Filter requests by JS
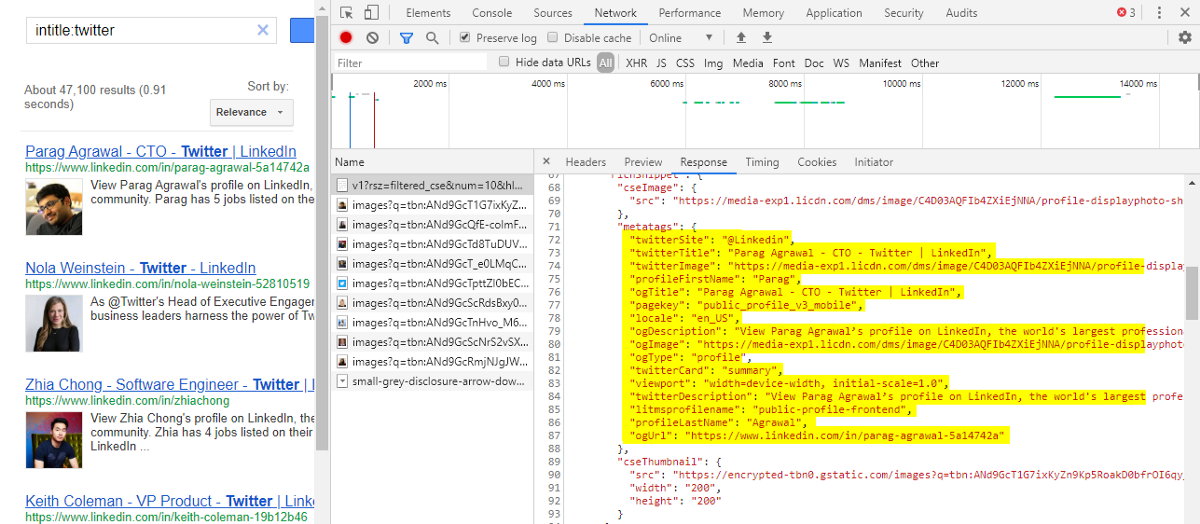 [x=661, y=63]
